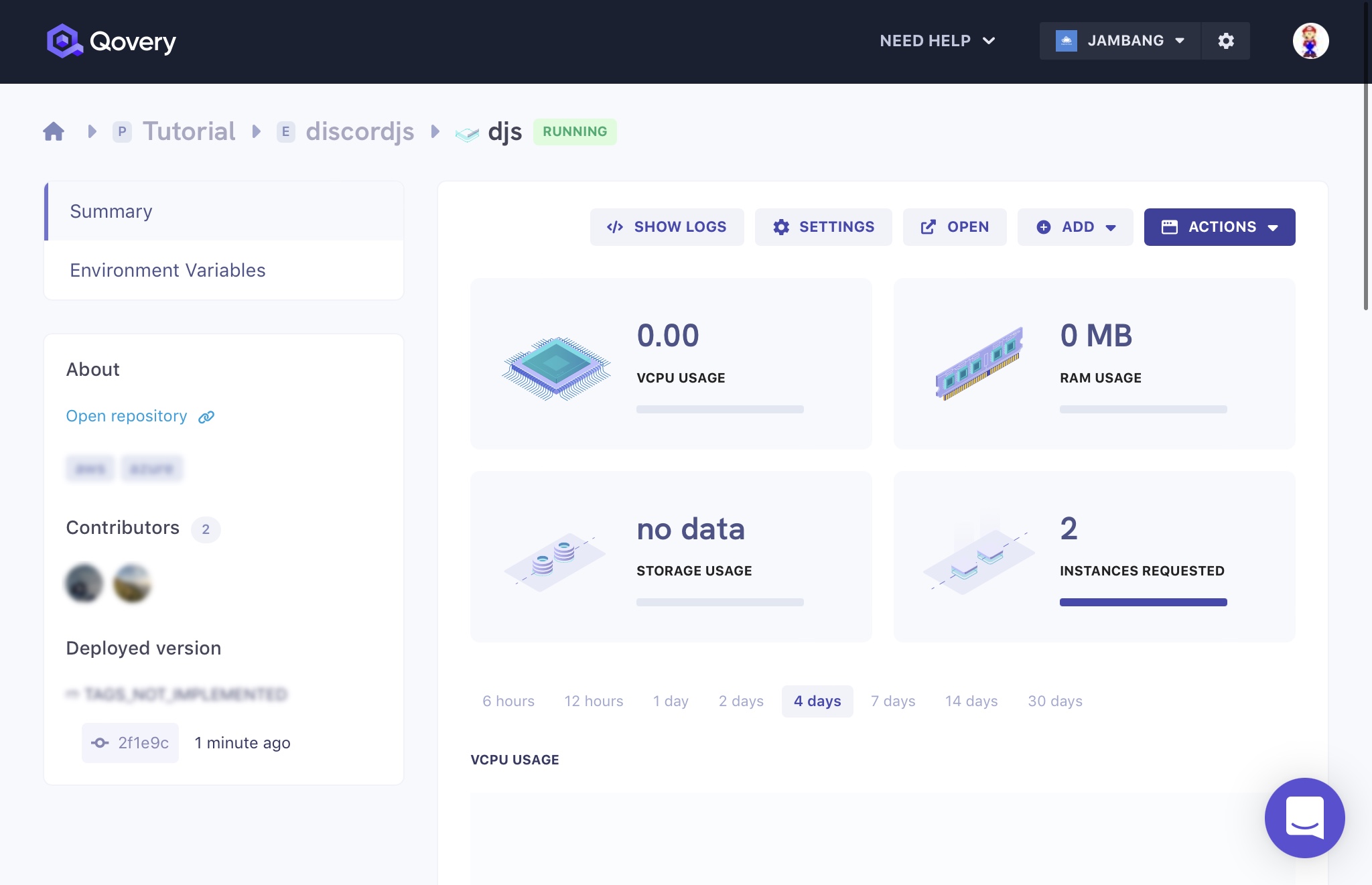Click the second contributor avatar

pos(133,583)
